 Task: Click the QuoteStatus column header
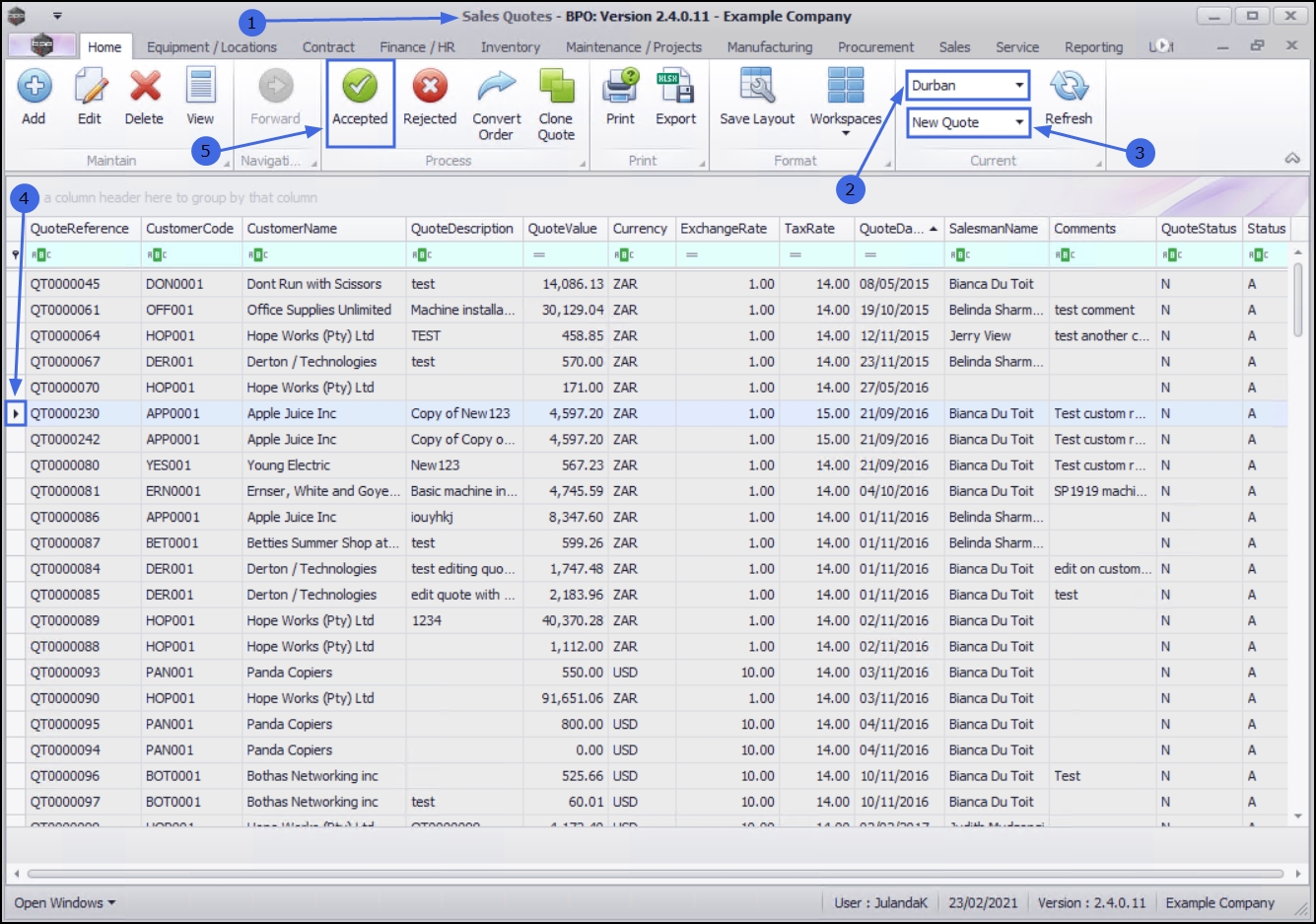[1199, 228]
